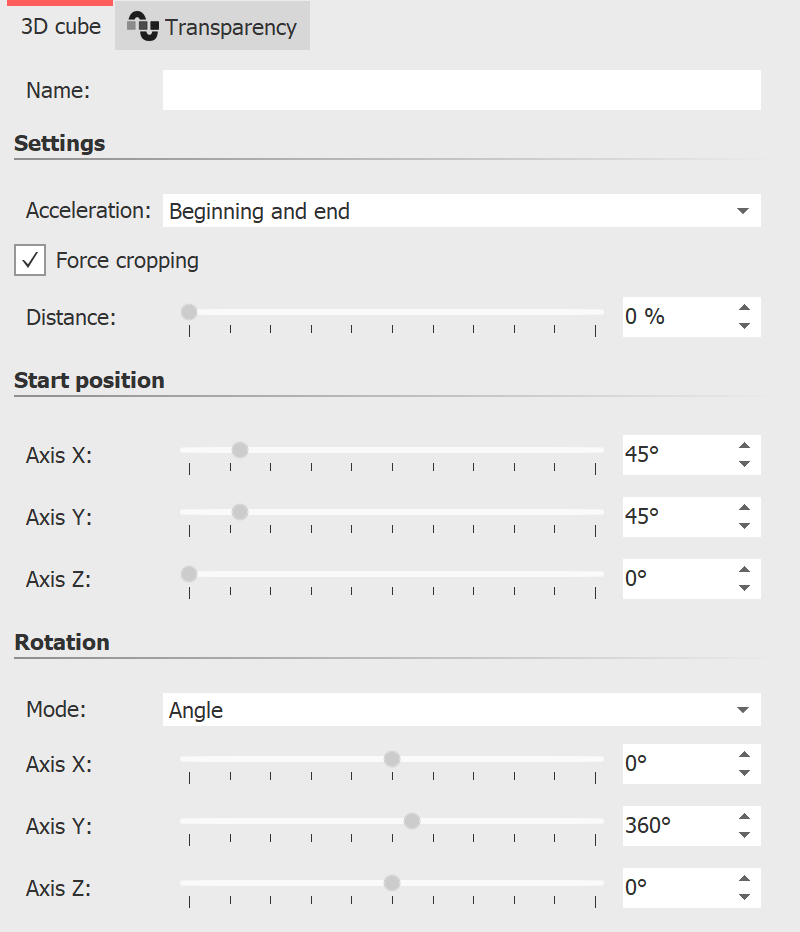Decrease Rotation Axis Y value
This screenshot has height=932, width=800.
pos(743,835)
